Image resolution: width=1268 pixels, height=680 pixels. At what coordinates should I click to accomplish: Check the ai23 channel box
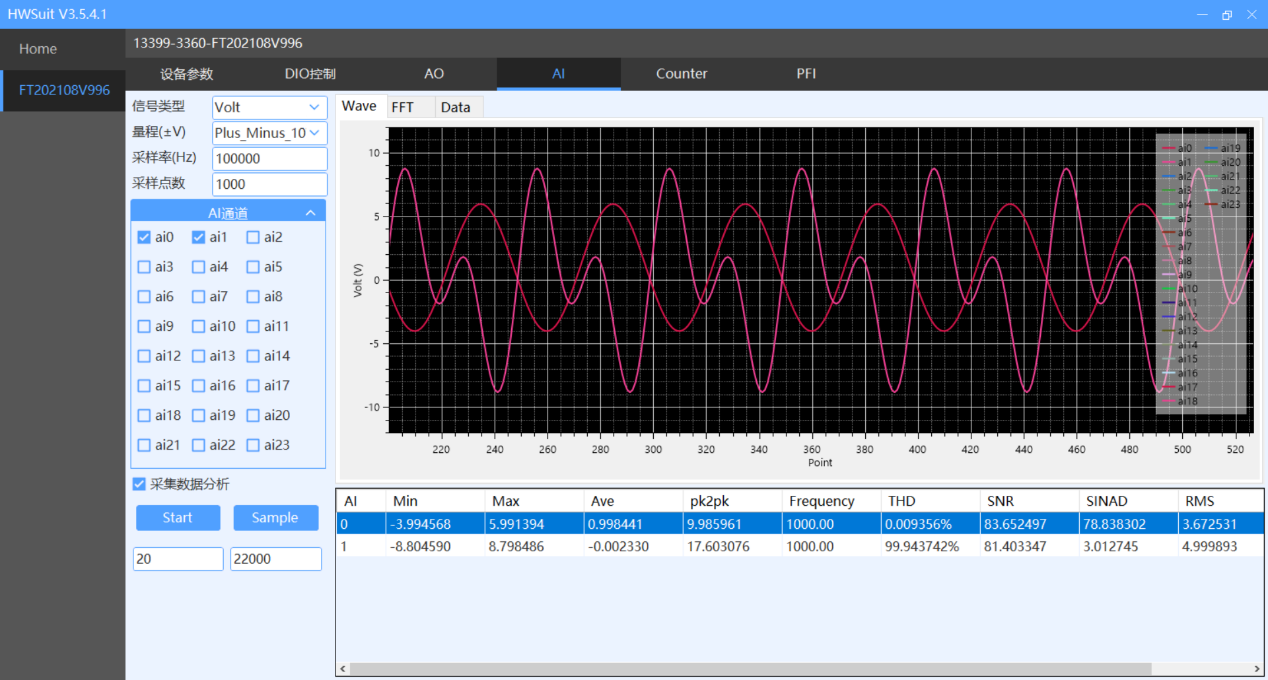point(254,445)
